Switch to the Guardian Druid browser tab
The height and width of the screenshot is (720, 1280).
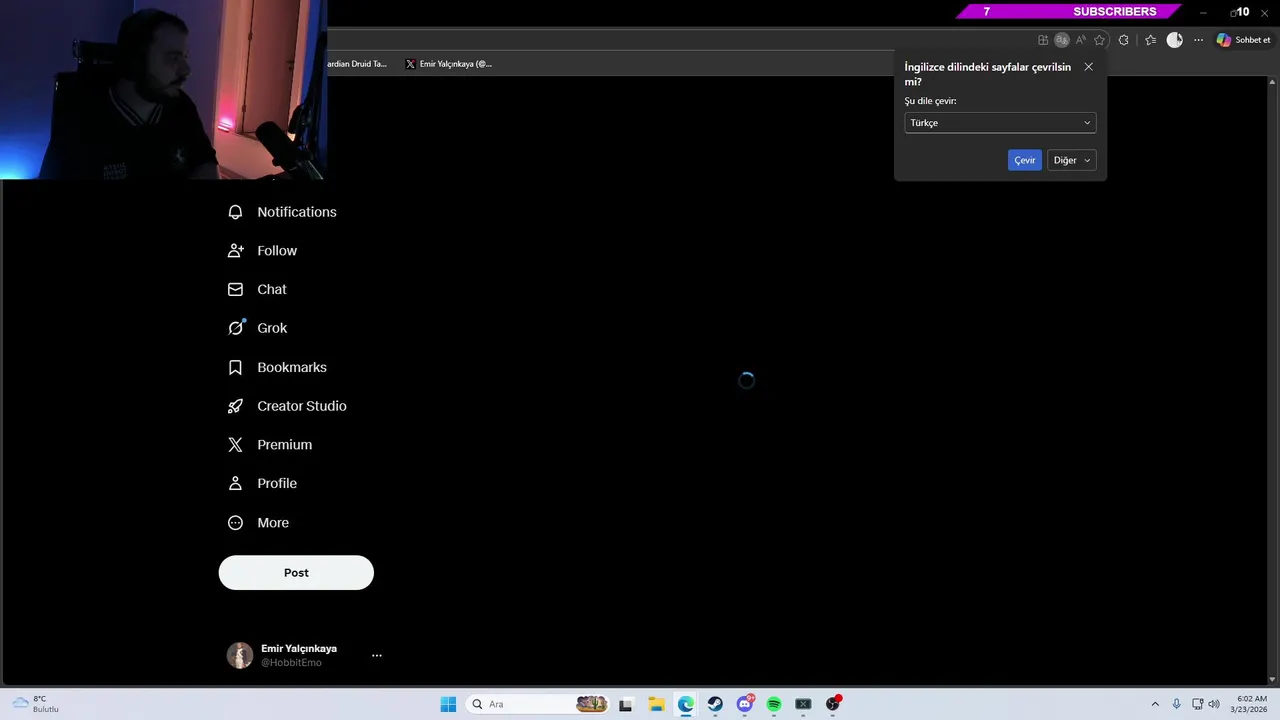(356, 64)
